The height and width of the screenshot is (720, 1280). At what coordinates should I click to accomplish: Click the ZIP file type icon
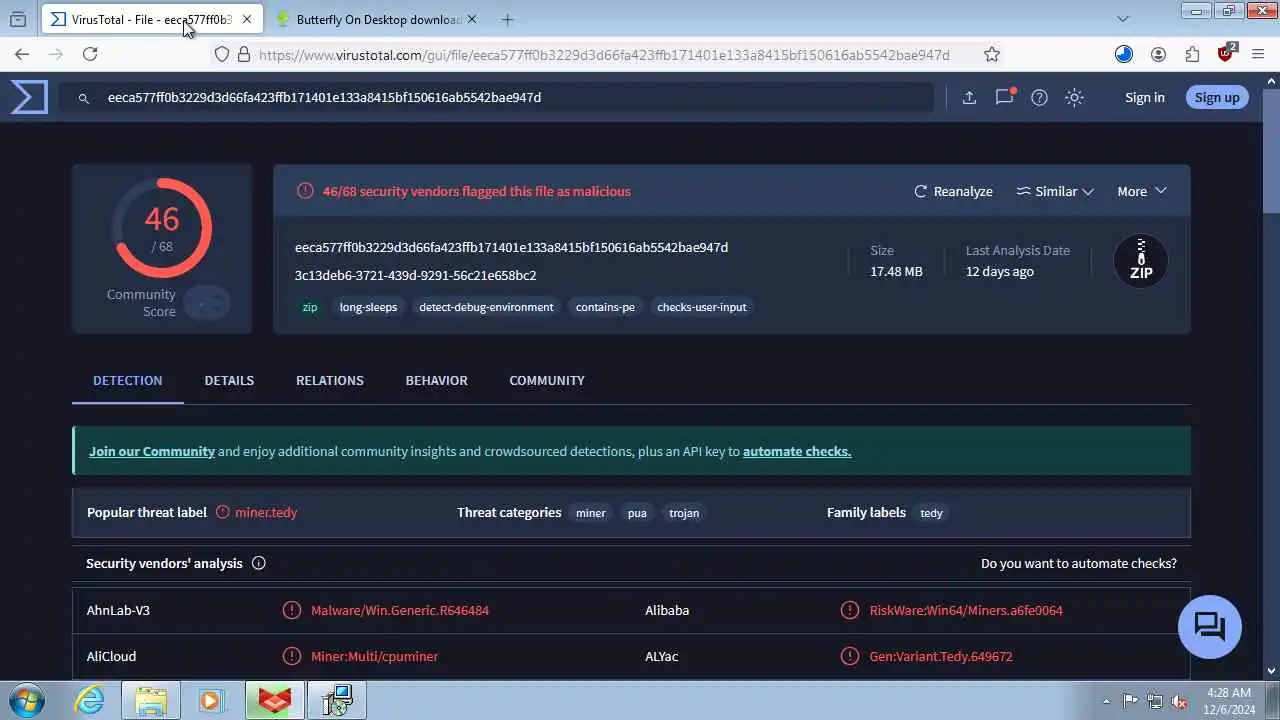point(1141,261)
